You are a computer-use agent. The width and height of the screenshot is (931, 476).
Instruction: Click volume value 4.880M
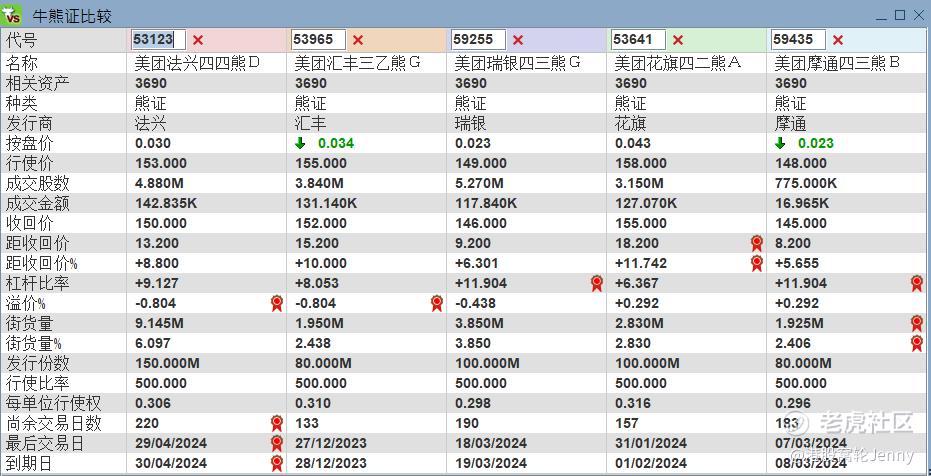[159, 183]
